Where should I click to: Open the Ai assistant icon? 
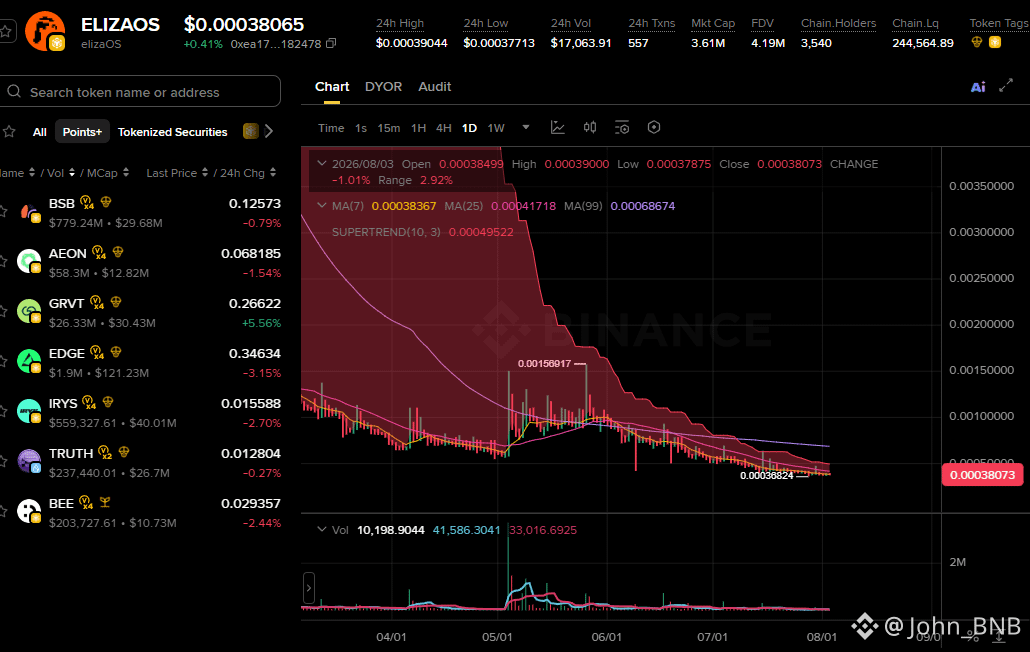tap(978, 87)
